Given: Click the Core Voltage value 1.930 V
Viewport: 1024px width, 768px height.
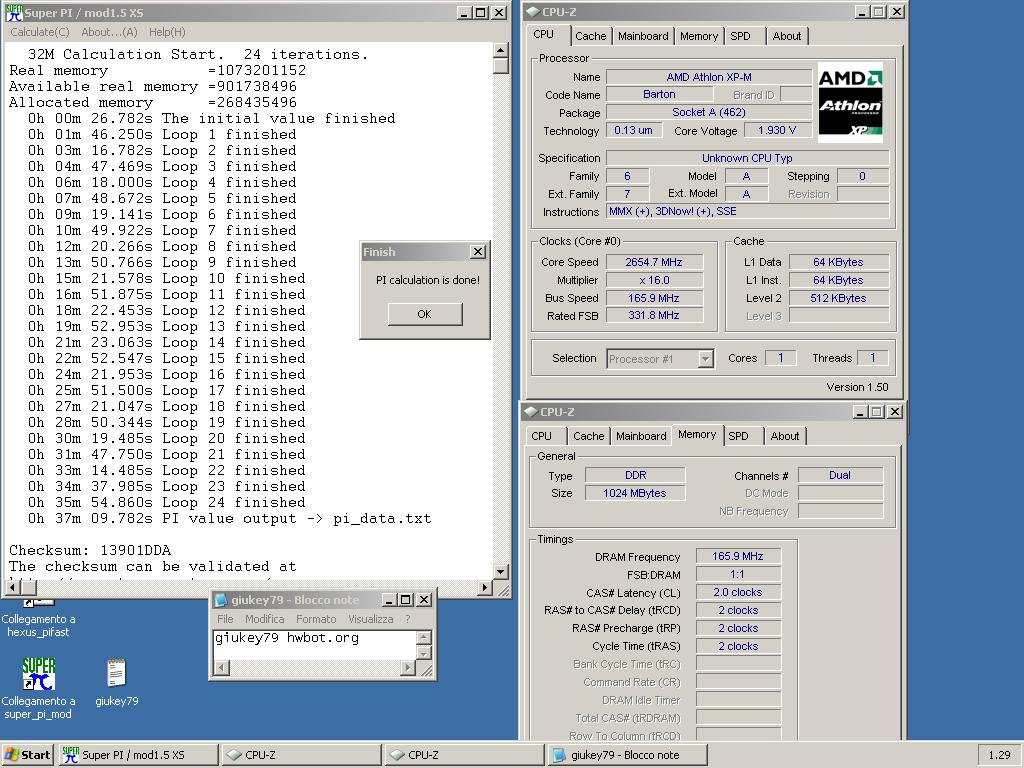Looking at the screenshot, I should pyautogui.click(x=777, y=130).
